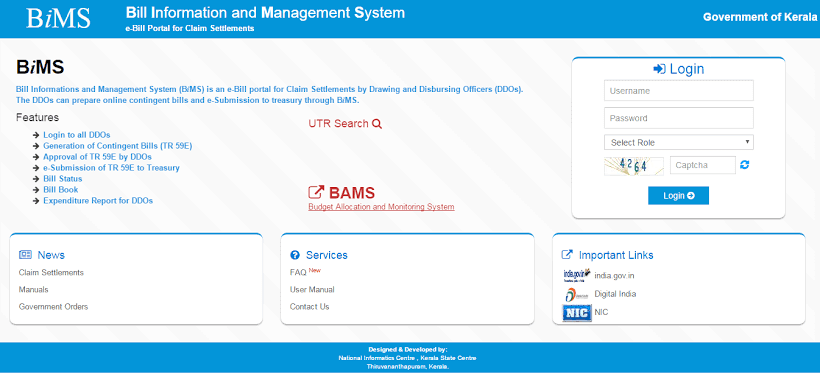Click into the Captcha text box
820x374 pixels.
702,165
